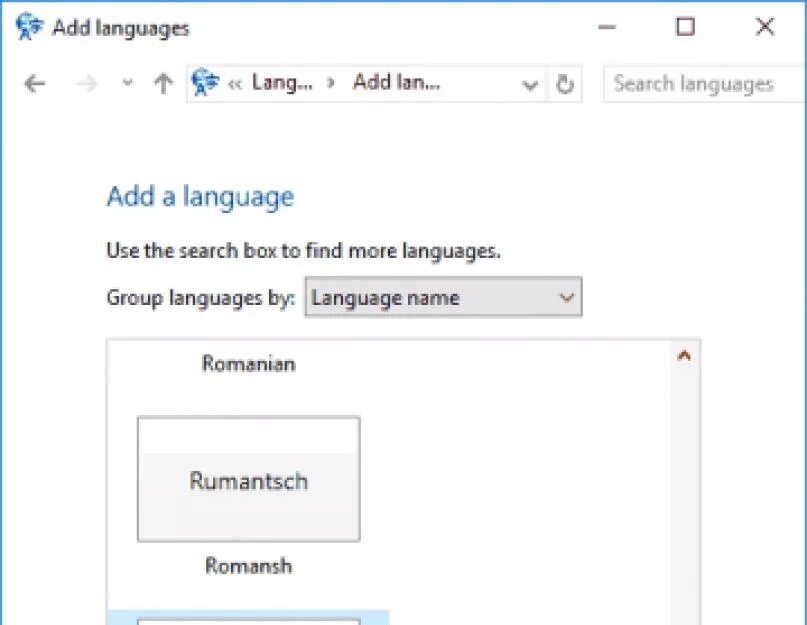
Task: Click the double chevron before 'Lang...'
Action: 235,84
